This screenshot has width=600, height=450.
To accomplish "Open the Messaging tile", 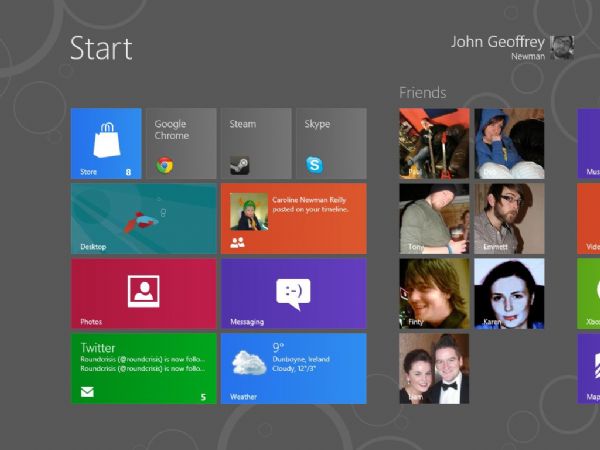I will coord(293,293).
